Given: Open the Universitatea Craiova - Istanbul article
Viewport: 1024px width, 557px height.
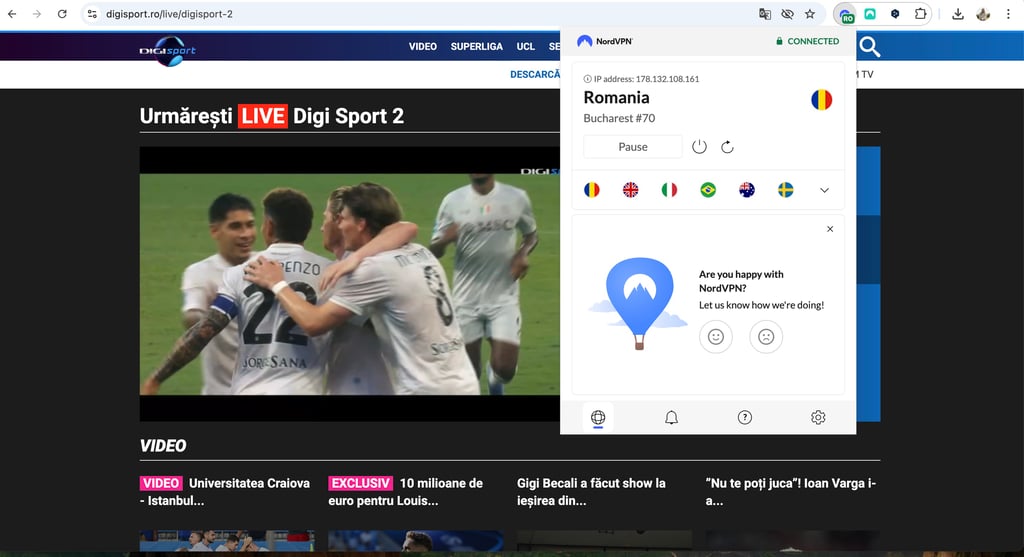Looking at the screenshot, I should [x=225, y=492].
